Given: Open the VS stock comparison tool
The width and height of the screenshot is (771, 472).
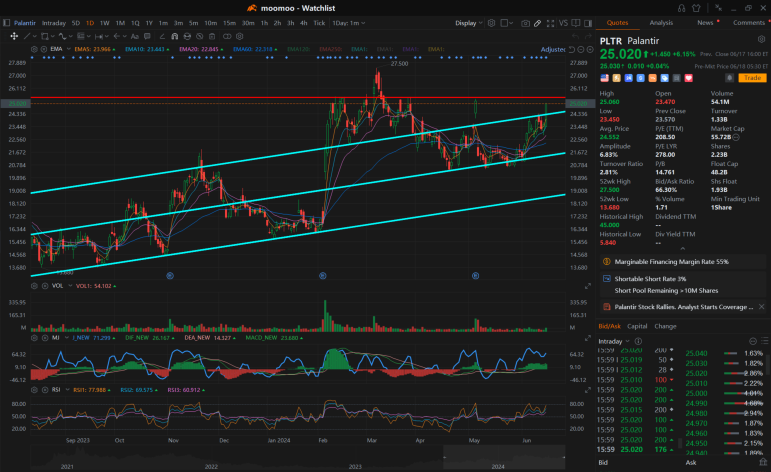Looking at the screenshot, I should click(563, 23).
